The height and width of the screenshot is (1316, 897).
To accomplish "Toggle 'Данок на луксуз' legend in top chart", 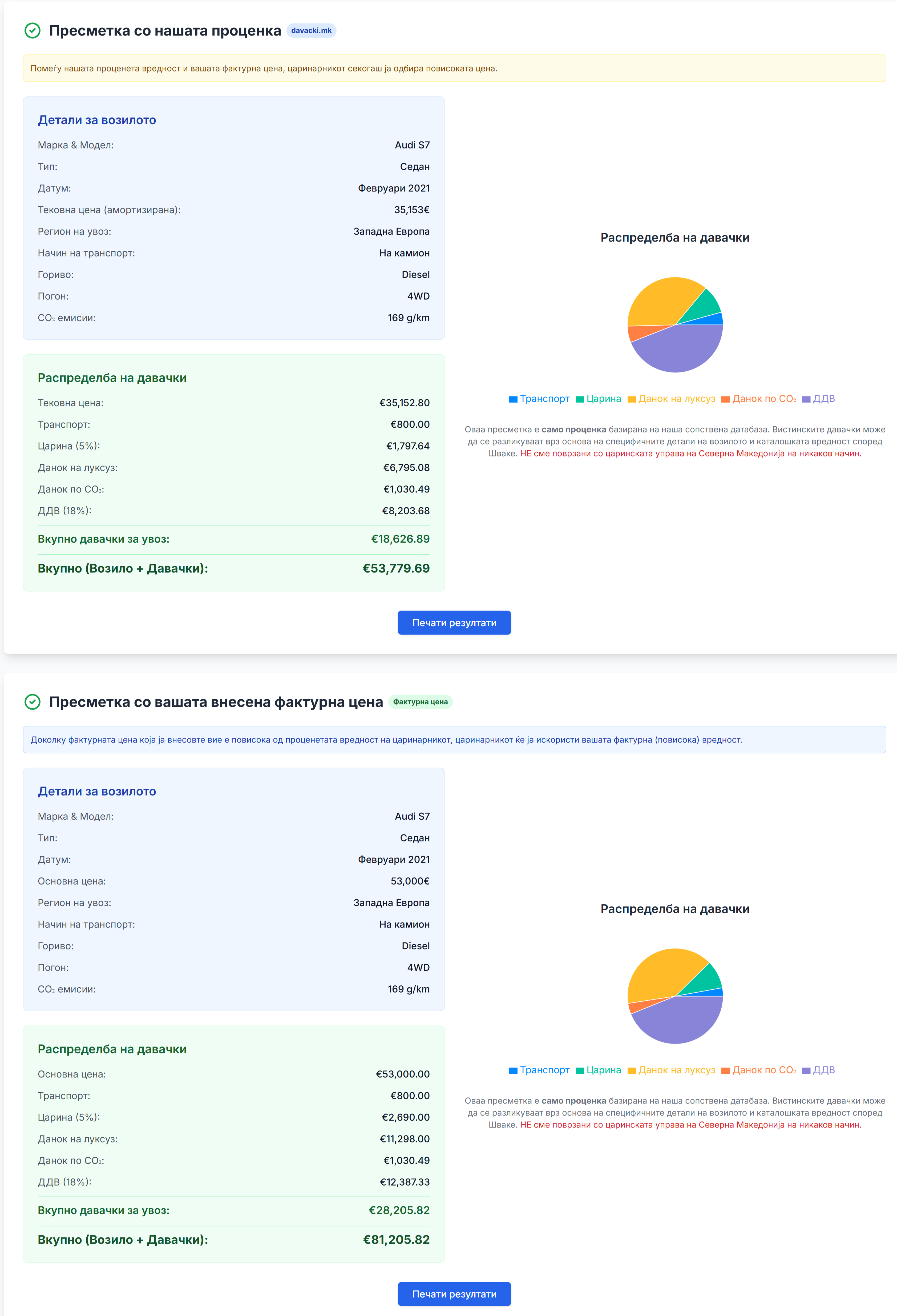I will 671,399.
